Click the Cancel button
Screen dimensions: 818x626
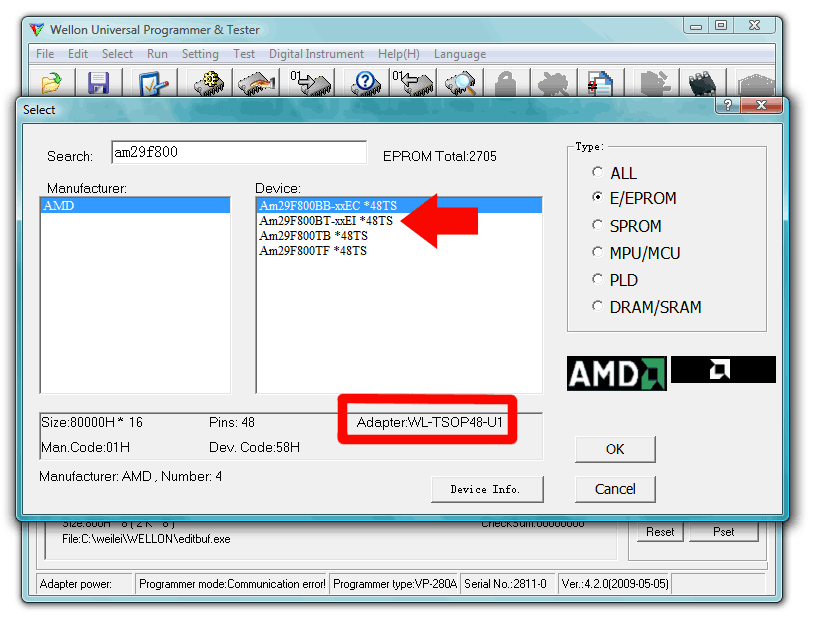coord(615,489)
